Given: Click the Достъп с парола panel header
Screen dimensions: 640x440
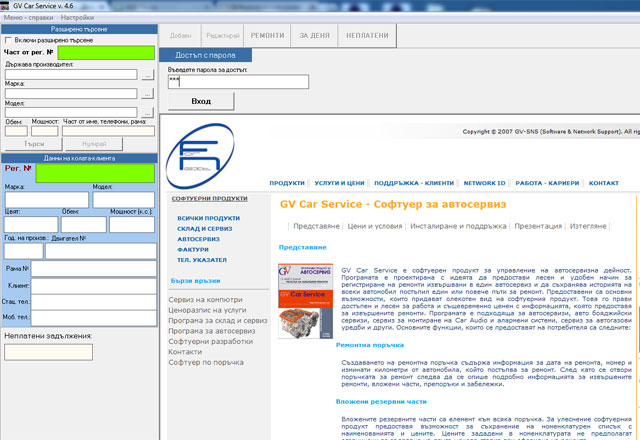Looking at the screenshot, I should point(205,55).
